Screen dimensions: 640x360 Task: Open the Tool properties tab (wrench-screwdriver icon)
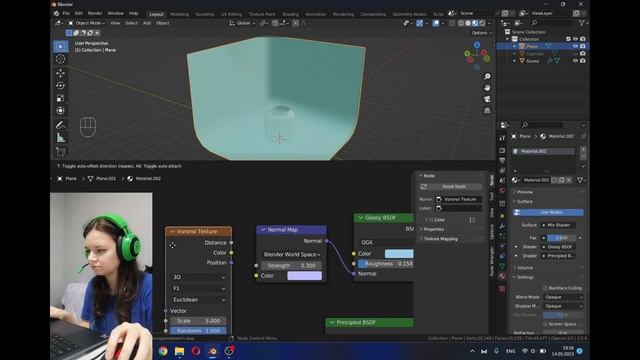[502, 138]
